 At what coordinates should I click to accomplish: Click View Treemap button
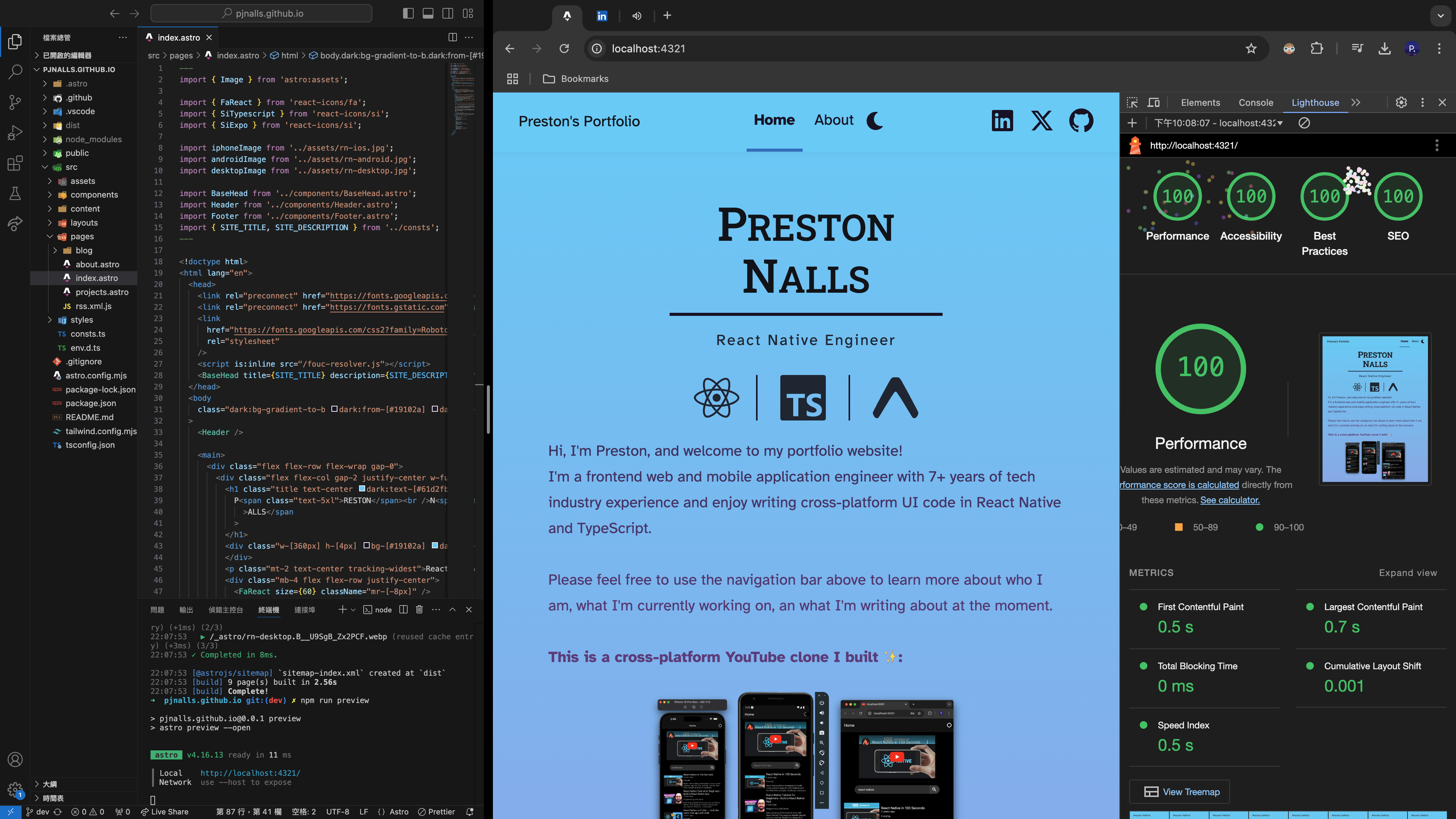[x=1180, y=792]
